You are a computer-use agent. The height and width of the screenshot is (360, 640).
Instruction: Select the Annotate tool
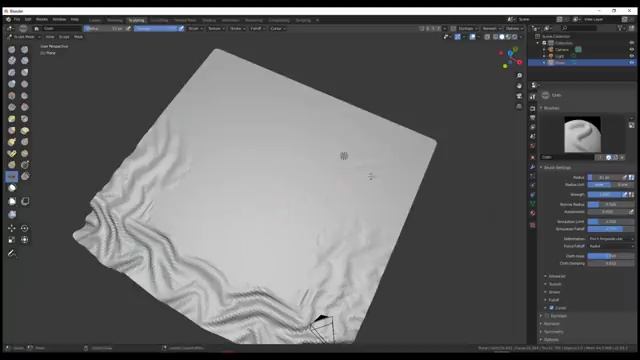(12, 253)
